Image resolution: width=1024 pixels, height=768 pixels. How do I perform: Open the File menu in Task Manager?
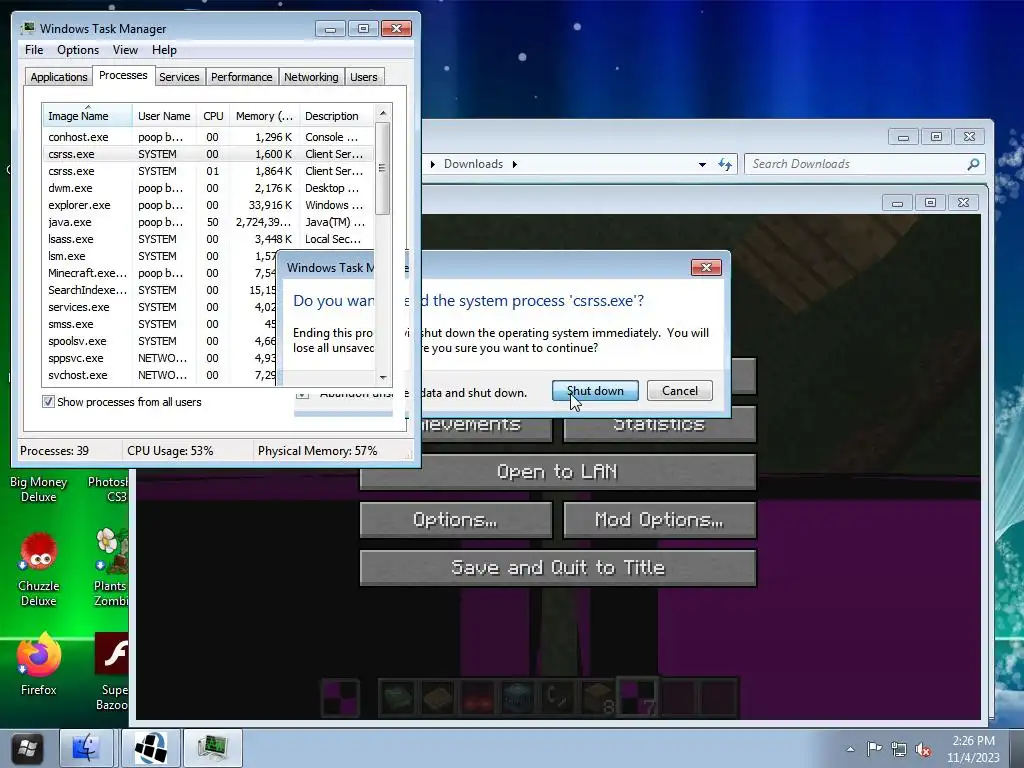coord(34,50)
